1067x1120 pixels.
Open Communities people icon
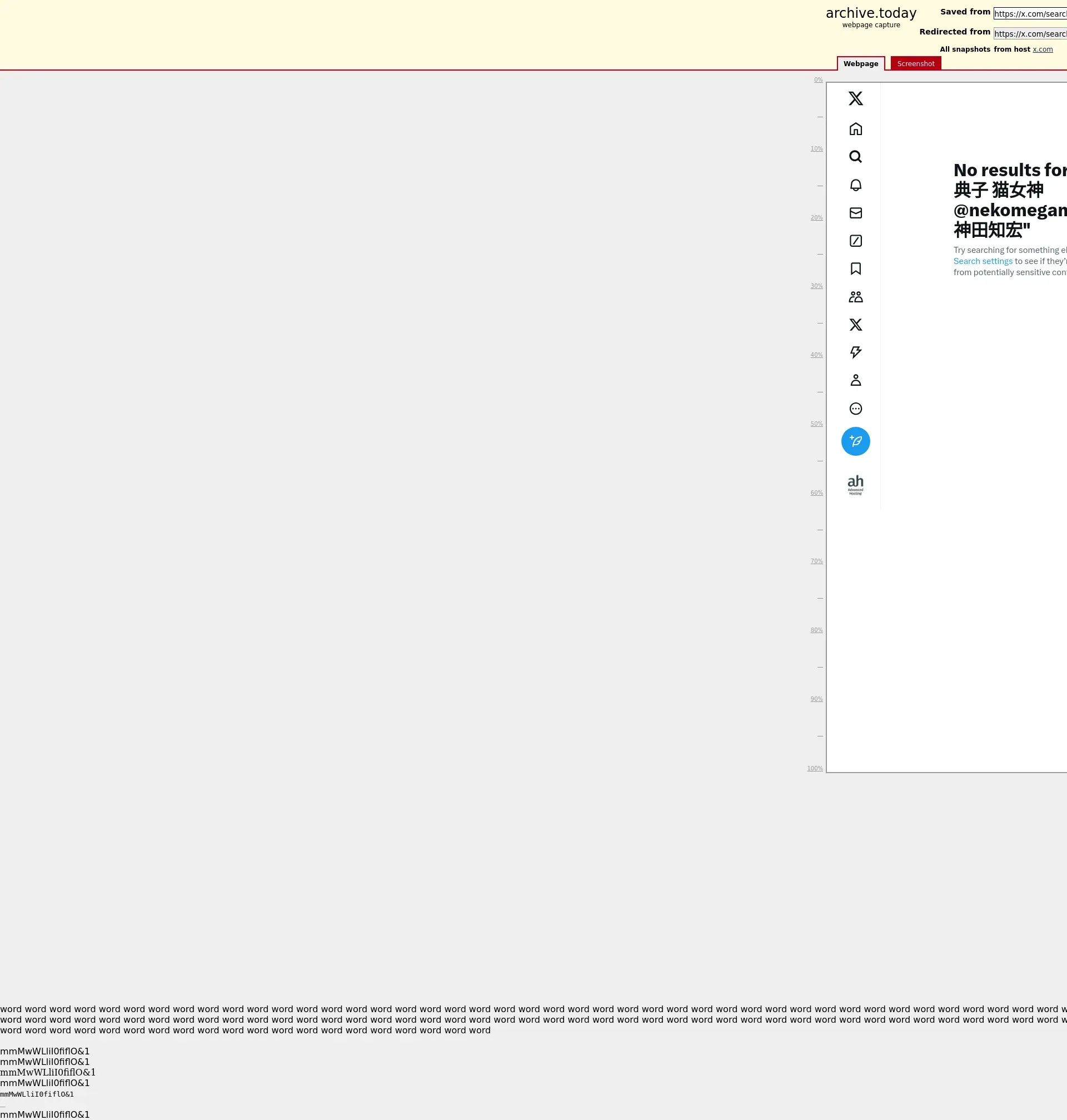click(855, 296)
